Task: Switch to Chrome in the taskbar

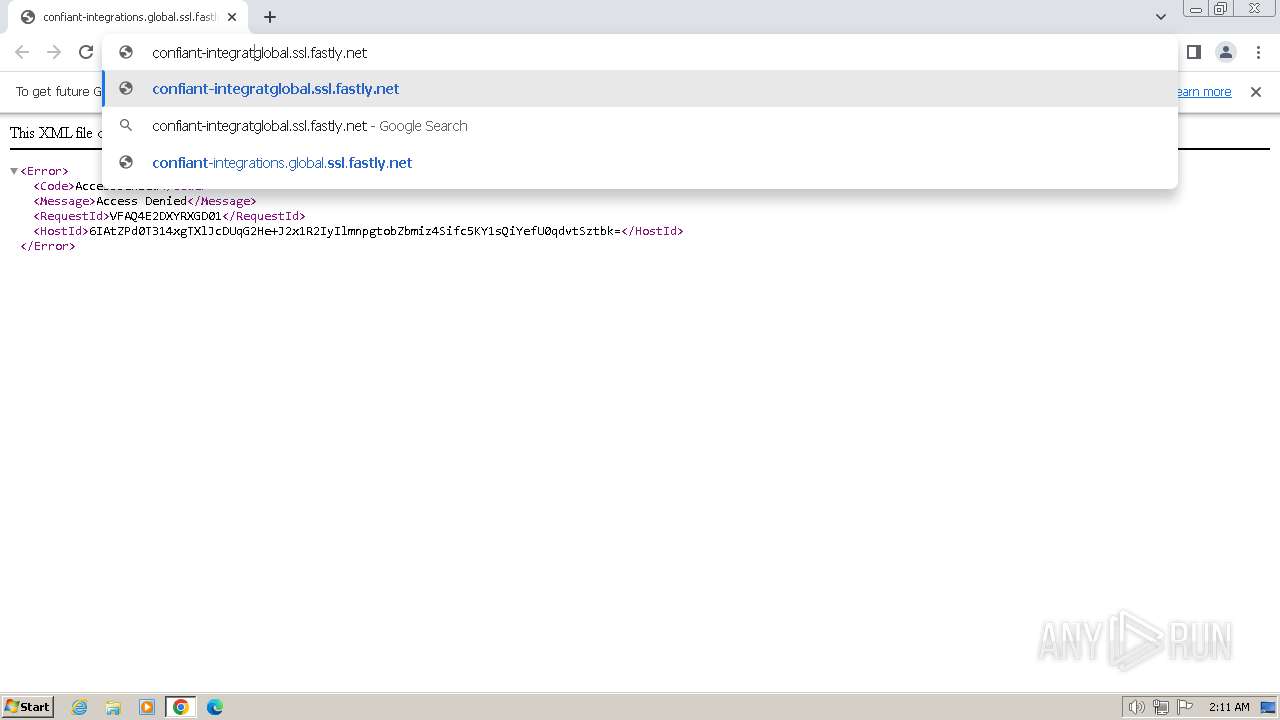Action: (x=181, y=707)
